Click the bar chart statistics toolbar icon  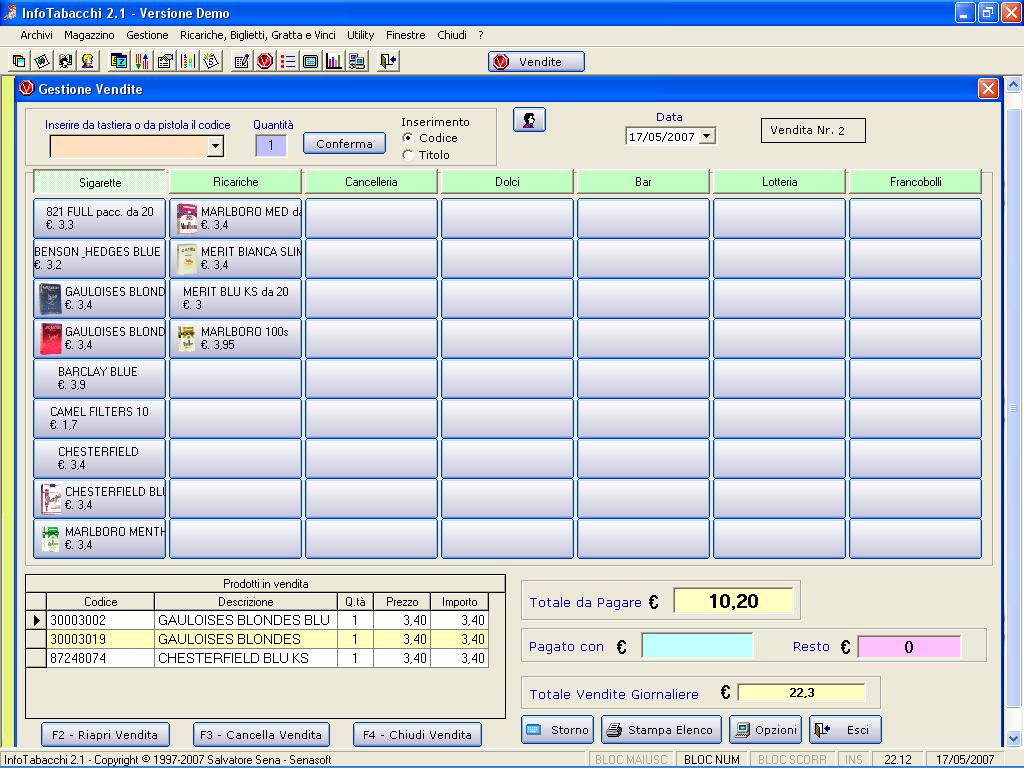coord(334,61)
